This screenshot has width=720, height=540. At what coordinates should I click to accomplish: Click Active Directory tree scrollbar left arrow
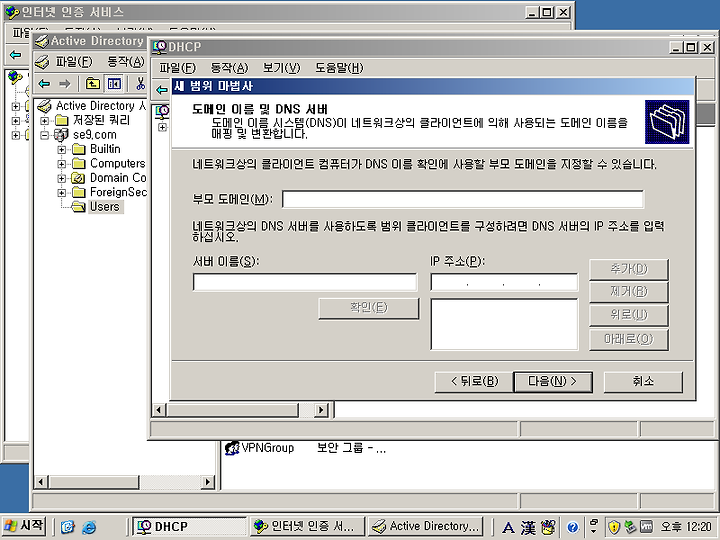pos(41,482)
